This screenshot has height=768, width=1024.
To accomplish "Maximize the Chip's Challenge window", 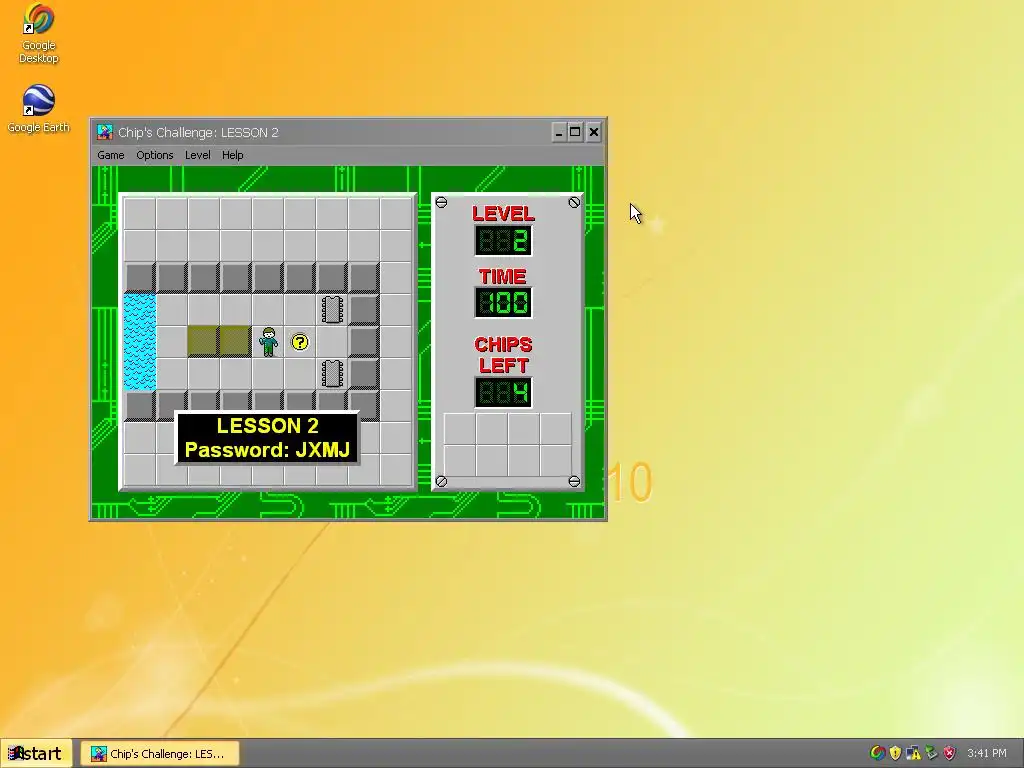I will coord(575,133).
